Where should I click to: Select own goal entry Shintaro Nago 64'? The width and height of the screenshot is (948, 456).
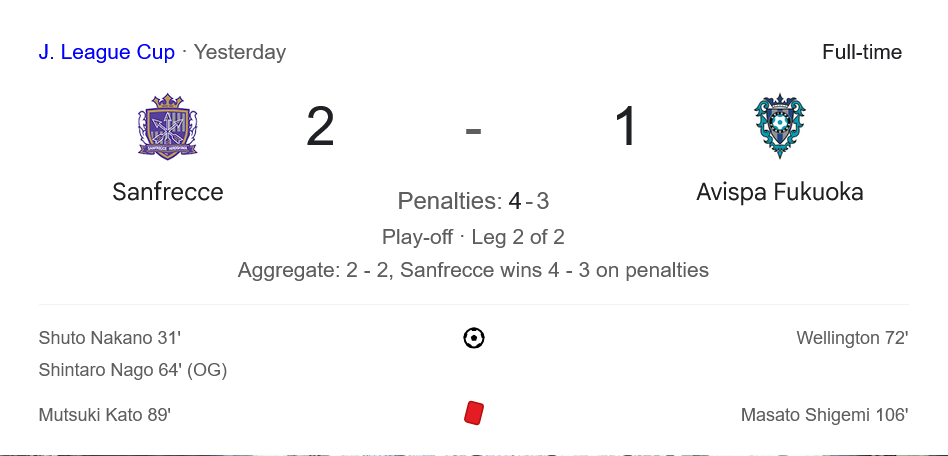click(x=133, y=370)
